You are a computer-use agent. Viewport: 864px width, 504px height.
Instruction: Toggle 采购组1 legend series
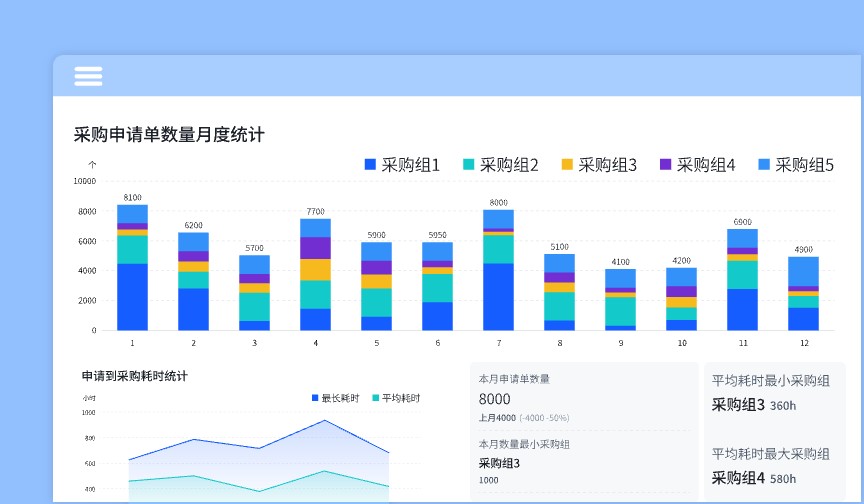point(402,165)
